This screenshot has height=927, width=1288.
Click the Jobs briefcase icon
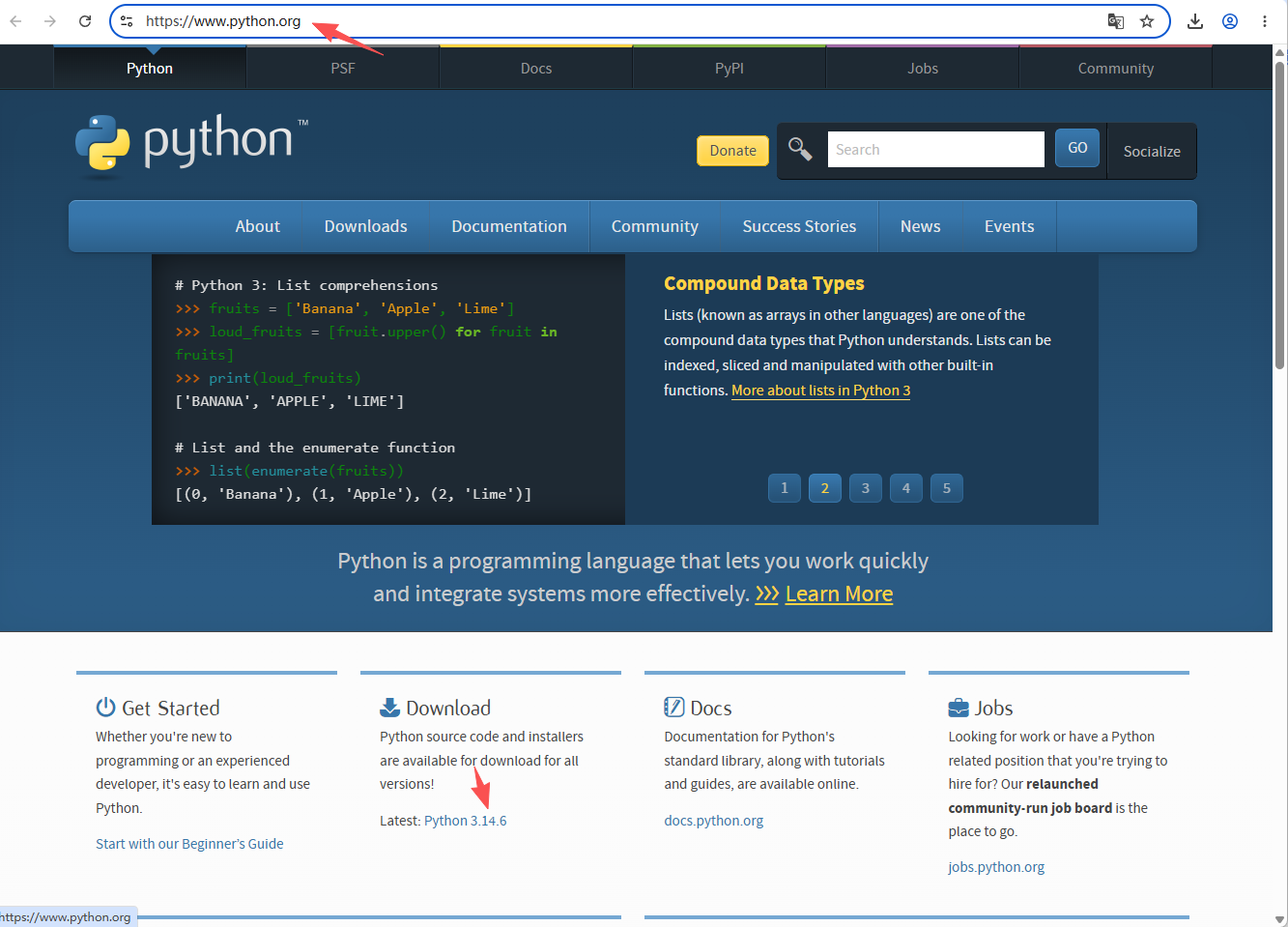(959, 708)
